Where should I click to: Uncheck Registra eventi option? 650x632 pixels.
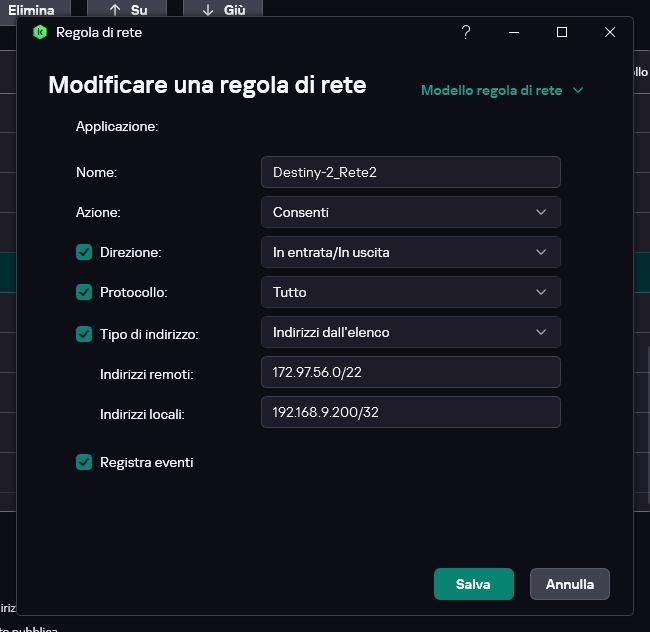tap(84, 462)
